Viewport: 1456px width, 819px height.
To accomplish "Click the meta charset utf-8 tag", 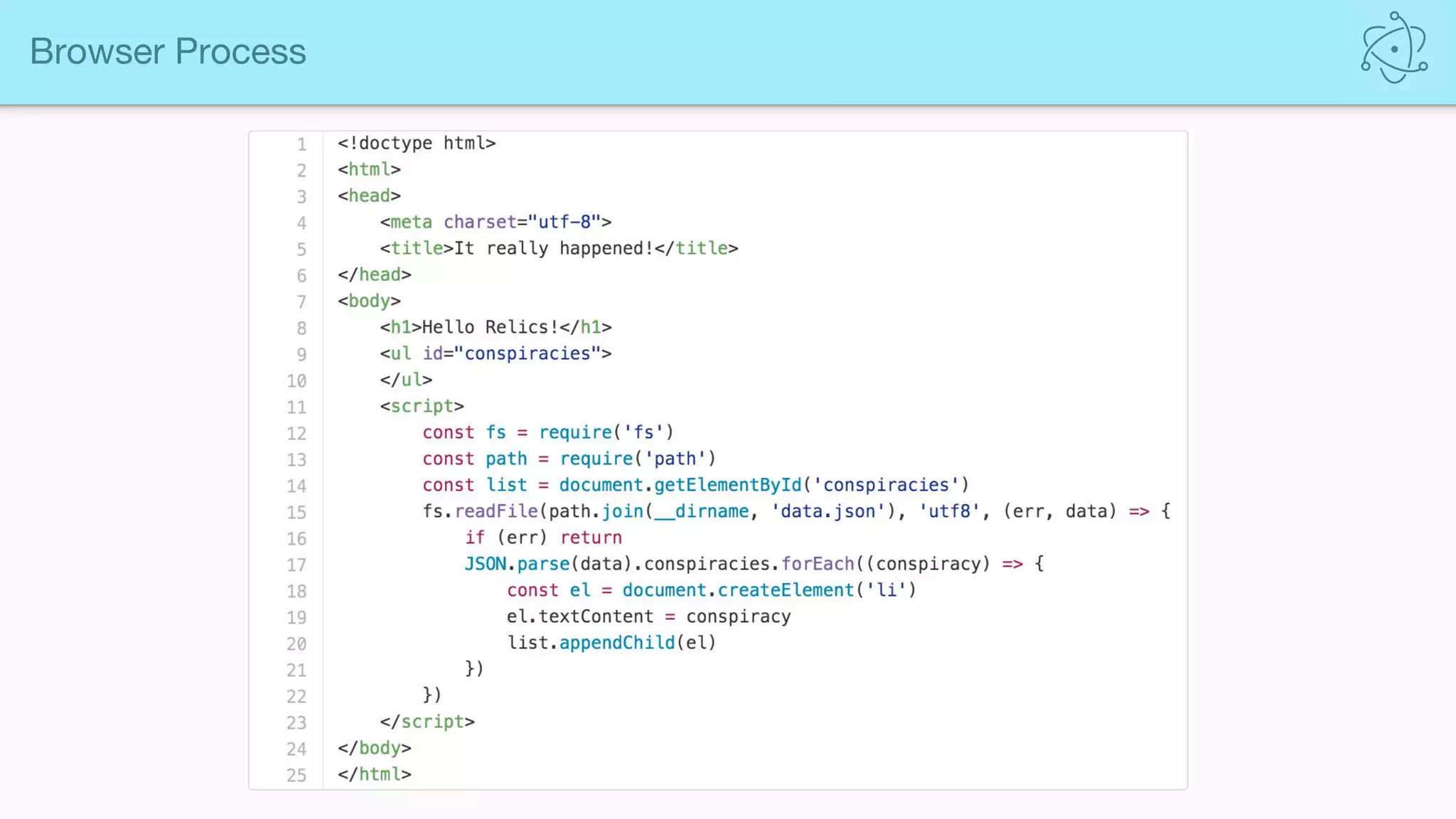I will point(496,222).
